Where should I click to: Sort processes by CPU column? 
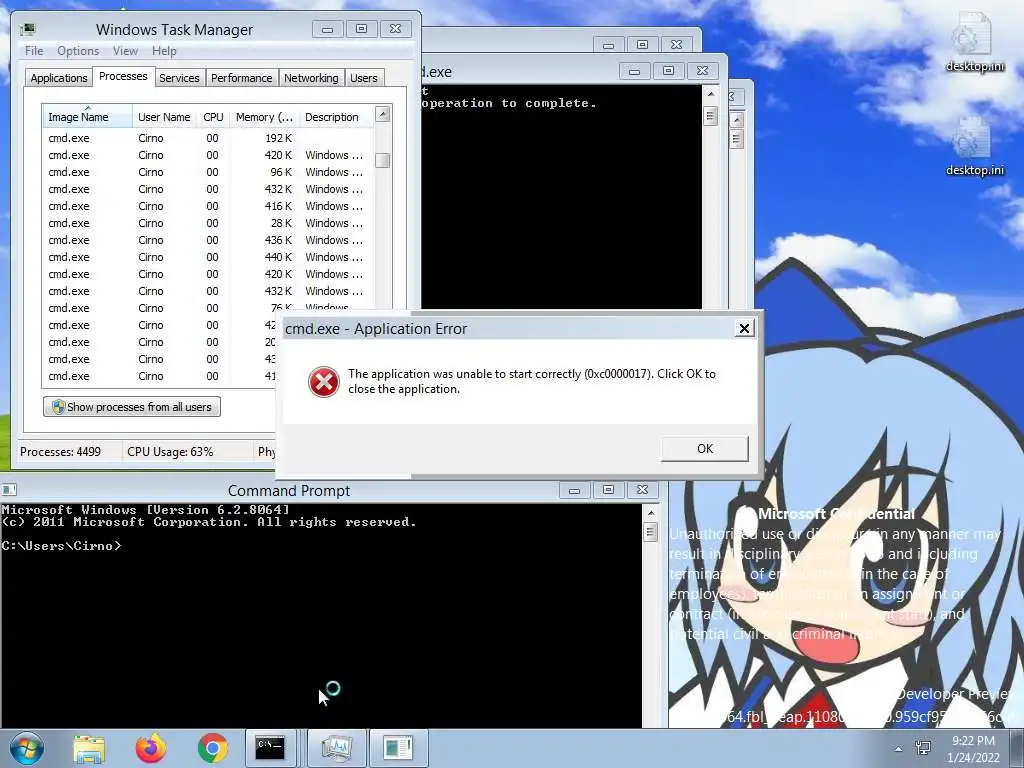click(x=213, y=116)
